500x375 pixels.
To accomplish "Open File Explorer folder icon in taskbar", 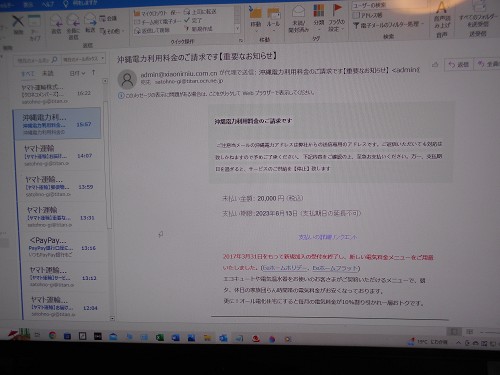I will point(207,338).
